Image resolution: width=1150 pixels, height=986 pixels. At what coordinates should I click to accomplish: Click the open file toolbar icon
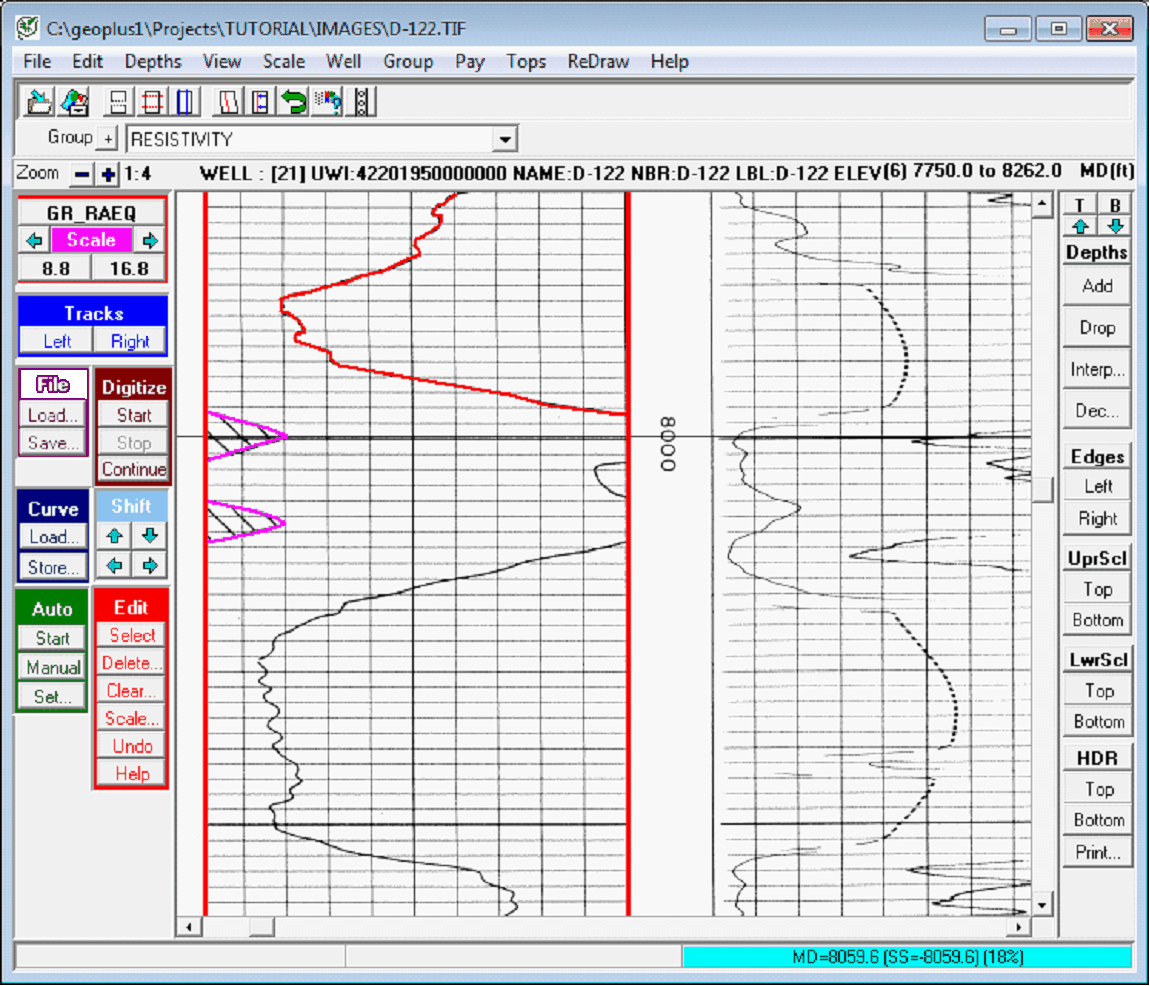coord(40,101)
